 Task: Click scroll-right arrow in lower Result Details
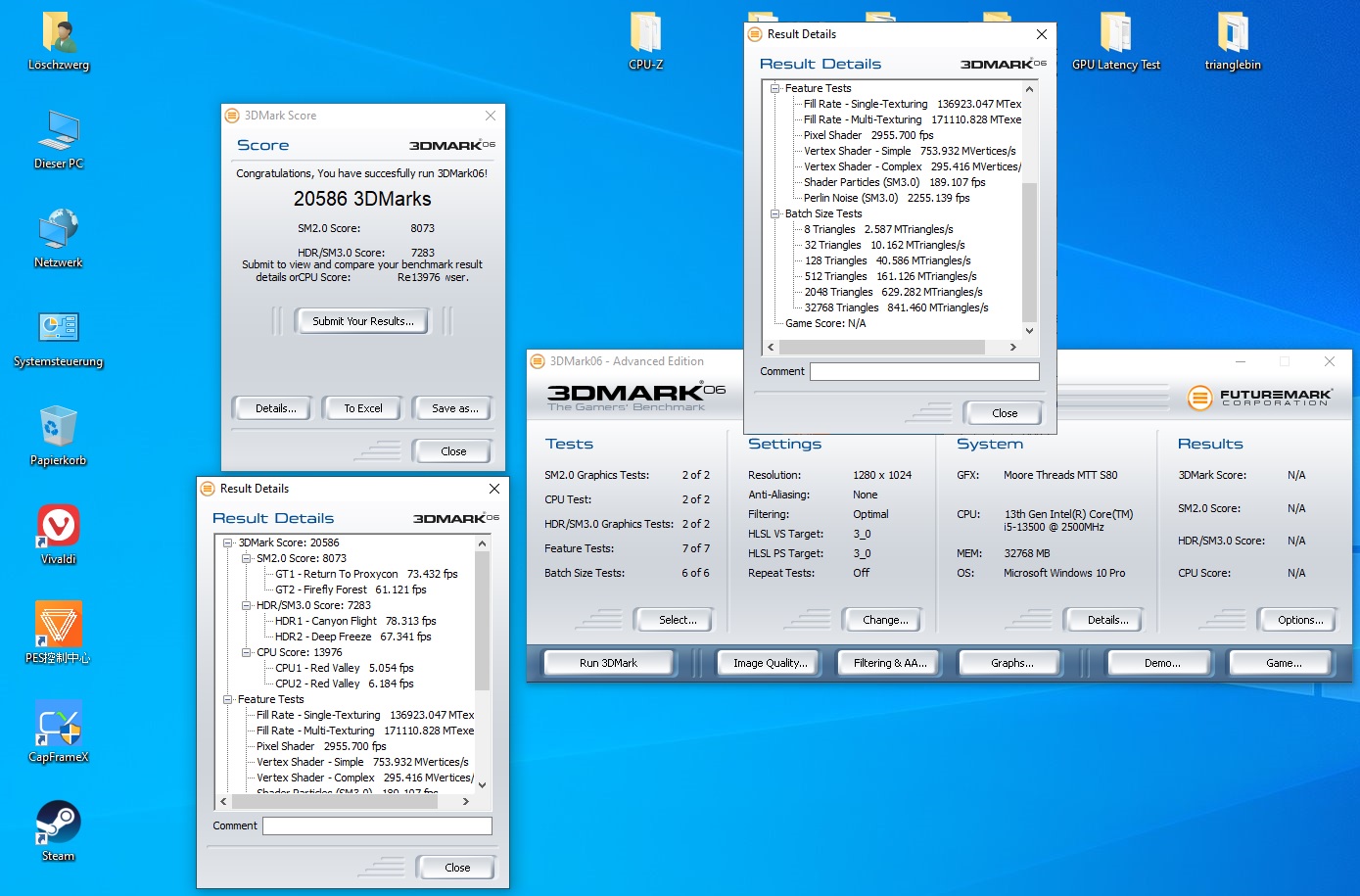tap(465, 801)
